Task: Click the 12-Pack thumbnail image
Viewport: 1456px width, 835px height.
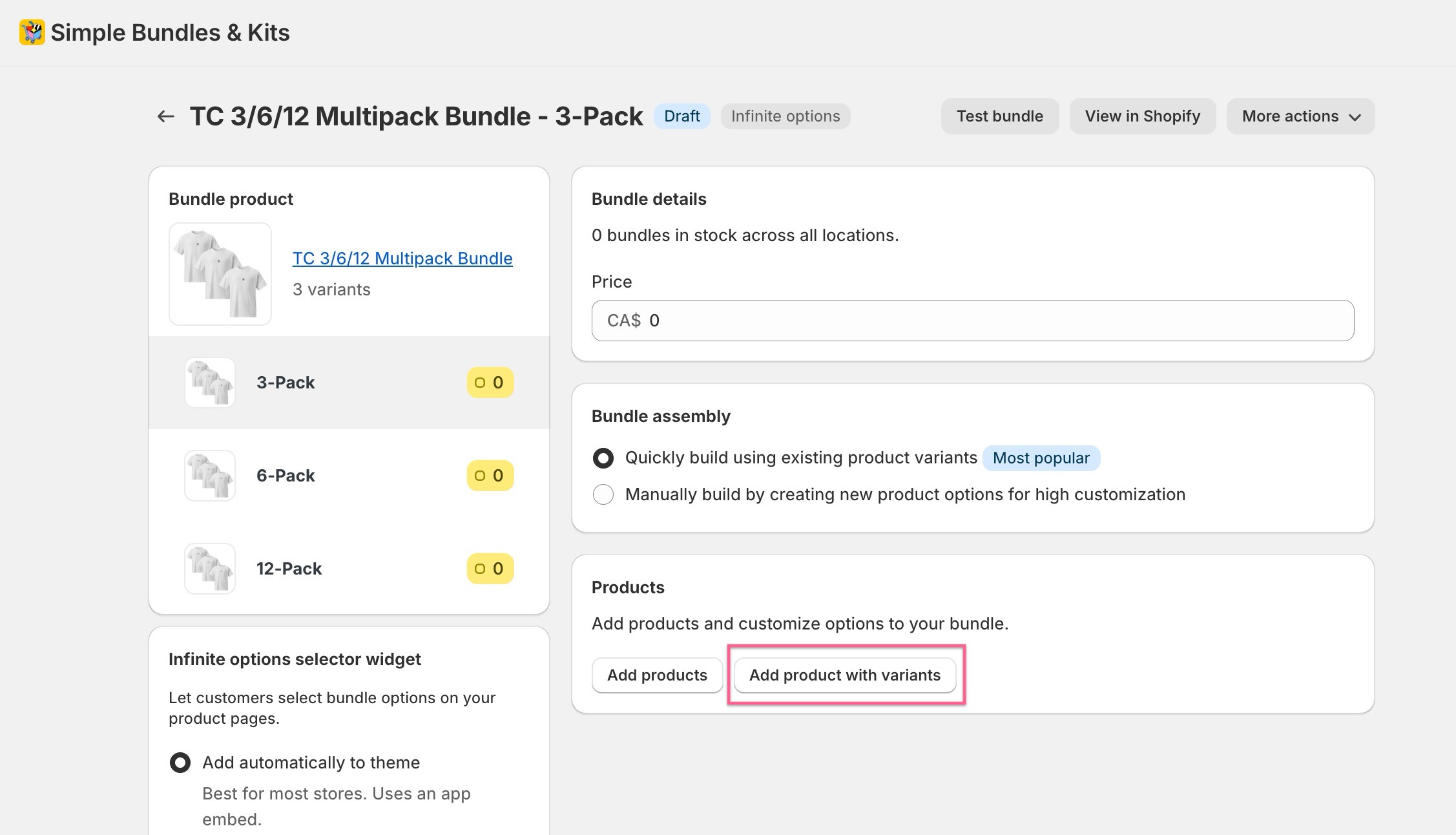Action: pyautogui.click(x=210, y=569)
